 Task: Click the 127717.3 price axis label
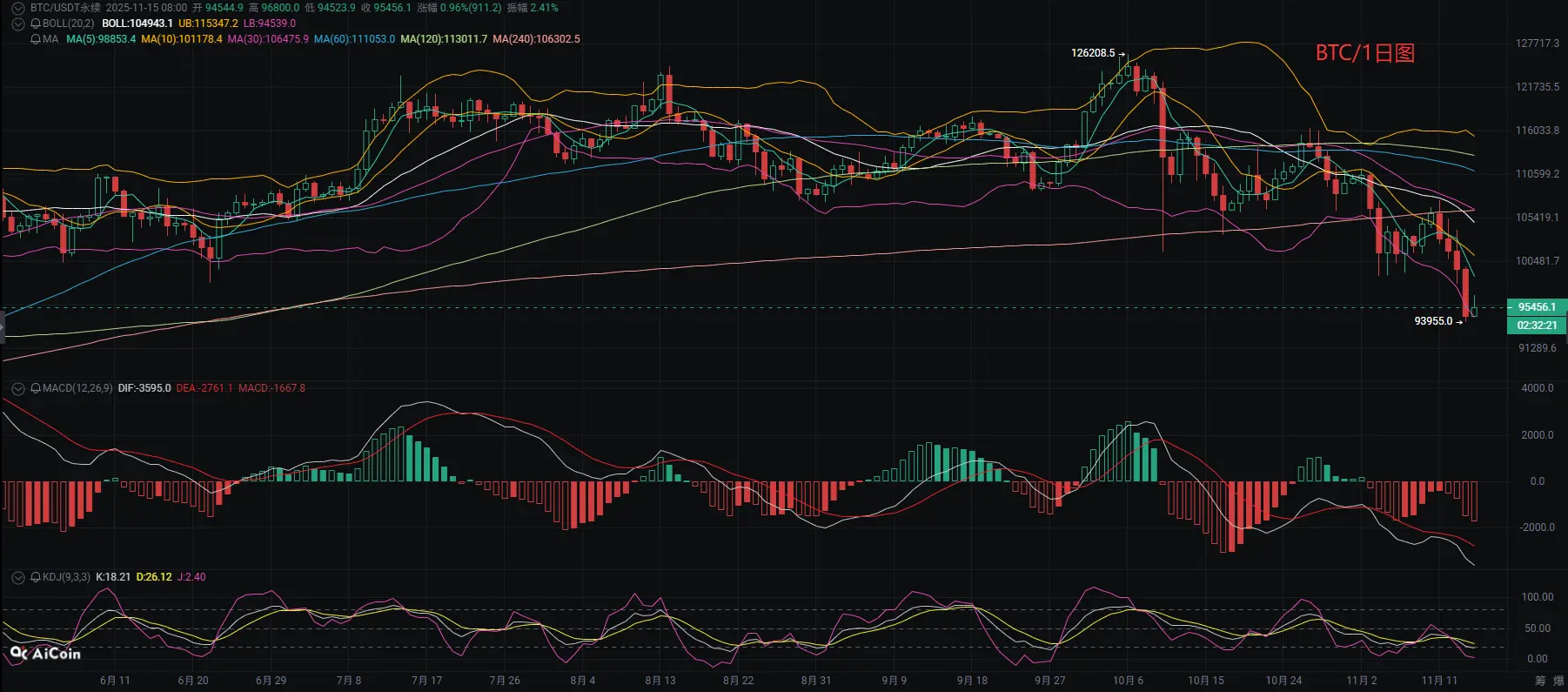point(1538,44)
